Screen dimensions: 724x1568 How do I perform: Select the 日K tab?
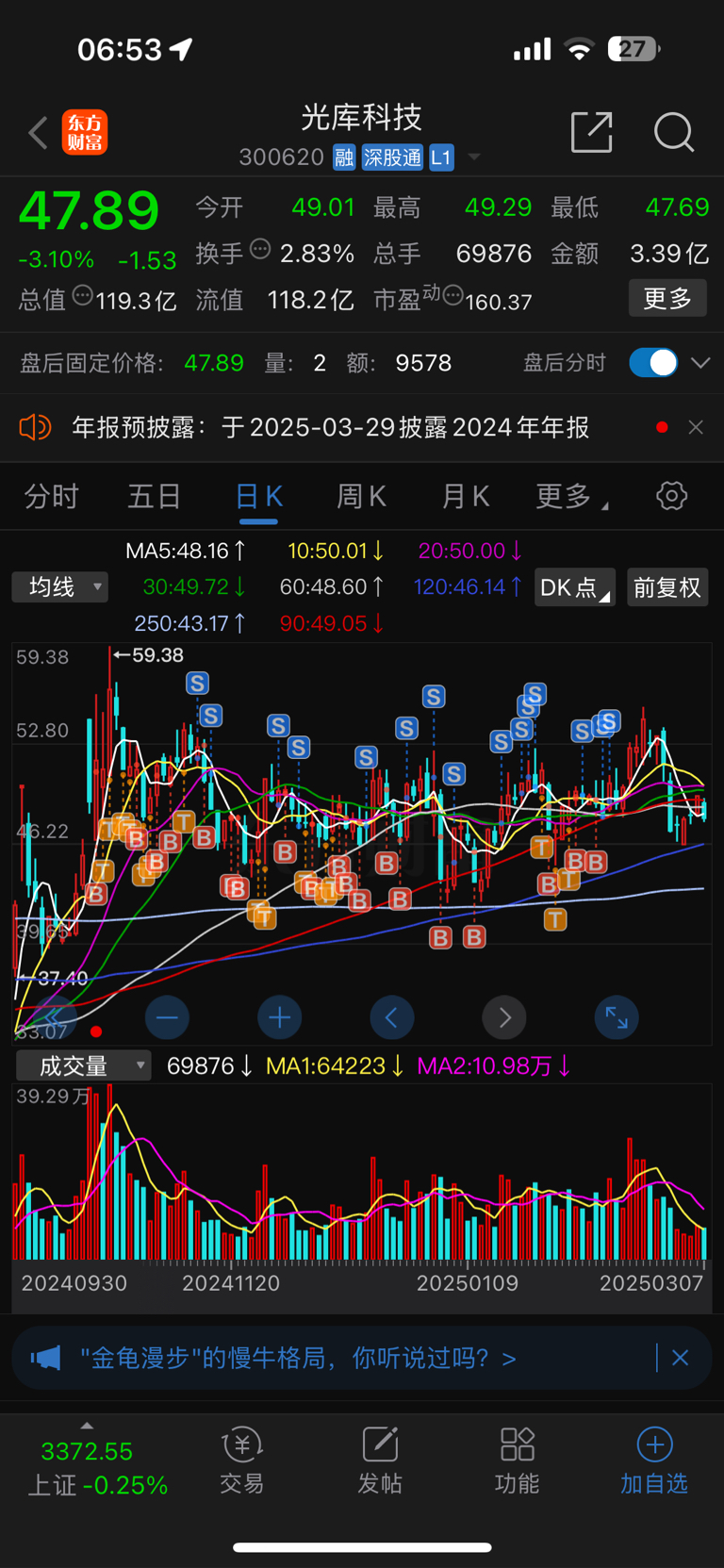(258, 496)
